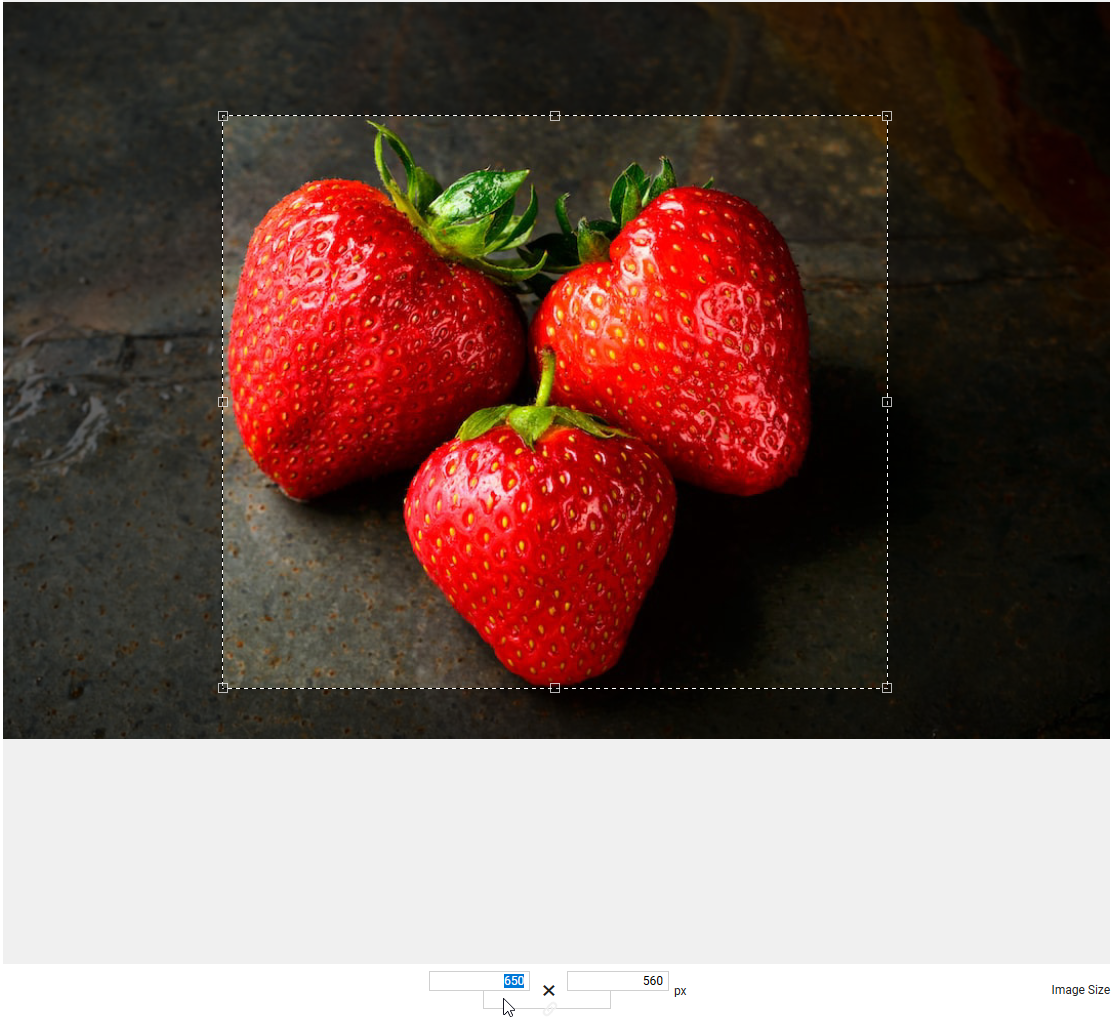Click the bottom-center crop handle
1113x1019 pixels.
click(x=555, y=688)
